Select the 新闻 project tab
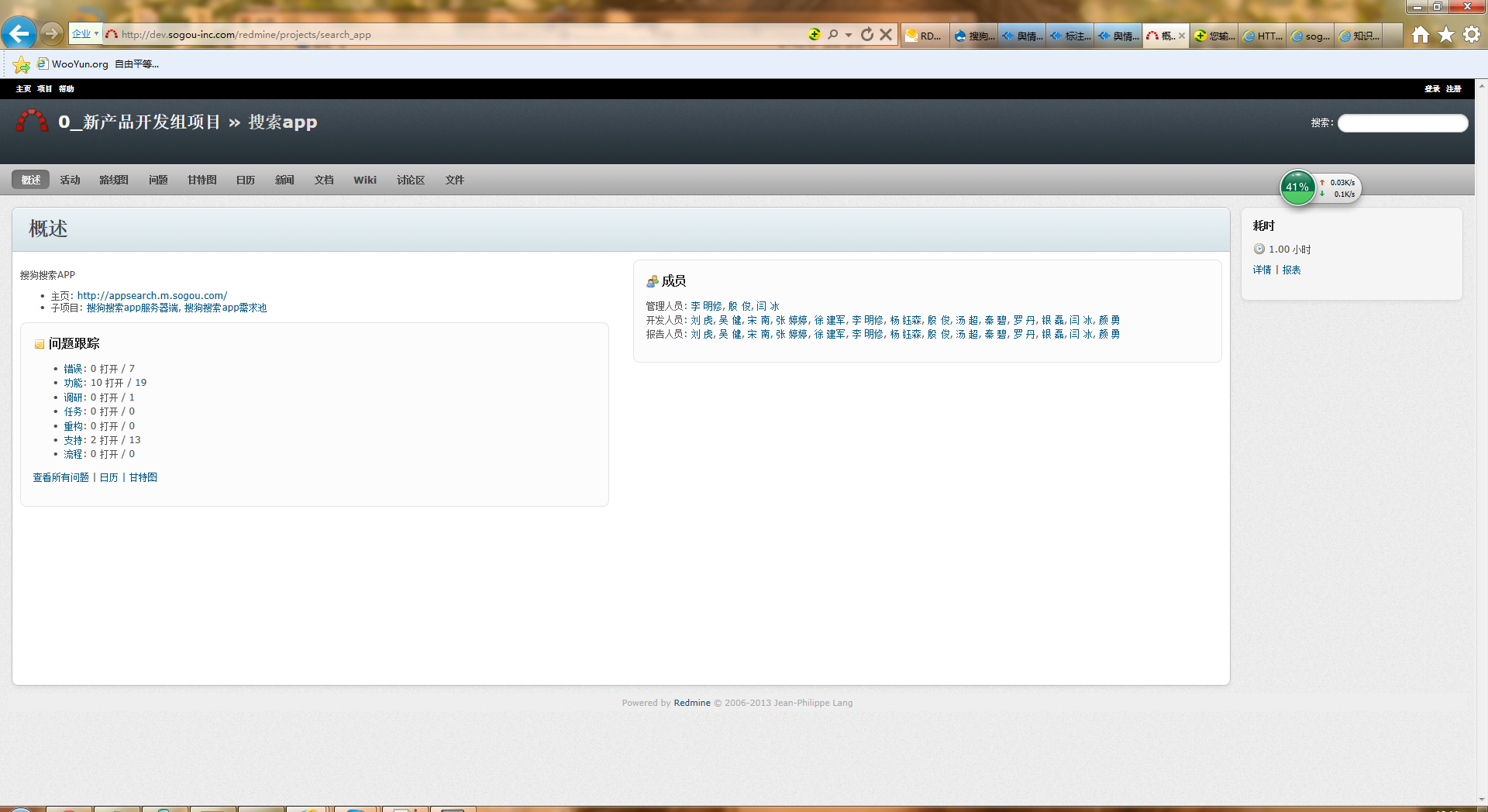 (x=284, y=180)
